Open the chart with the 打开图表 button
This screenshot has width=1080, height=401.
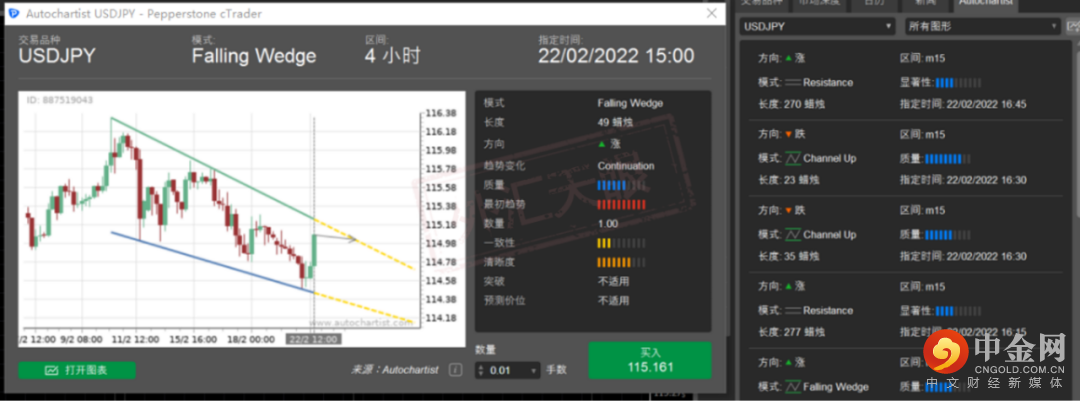[x=76, y=370]
